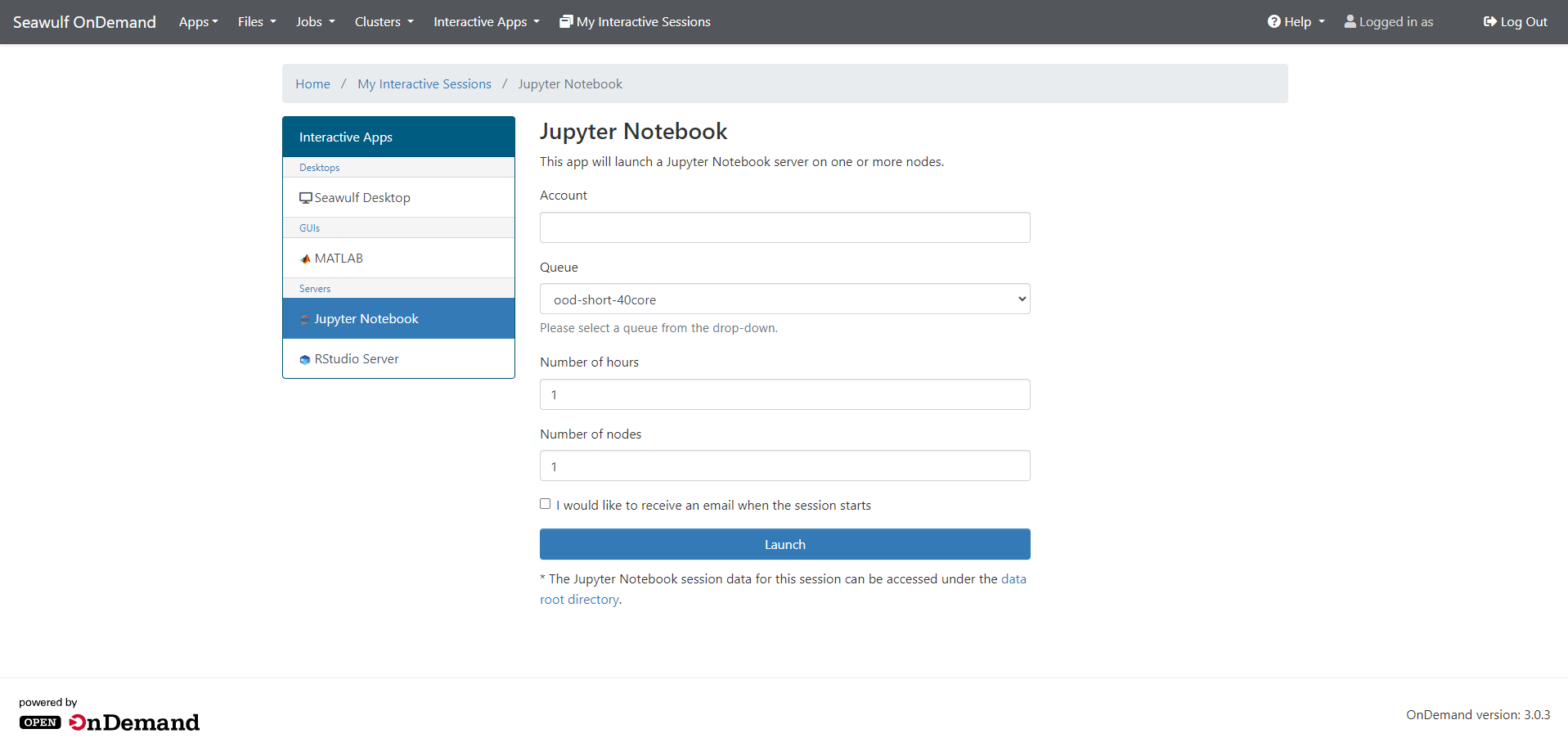Click the GUIs category label
The width and height of the screenshot is (1568, 747).
(x=309, y=228)
